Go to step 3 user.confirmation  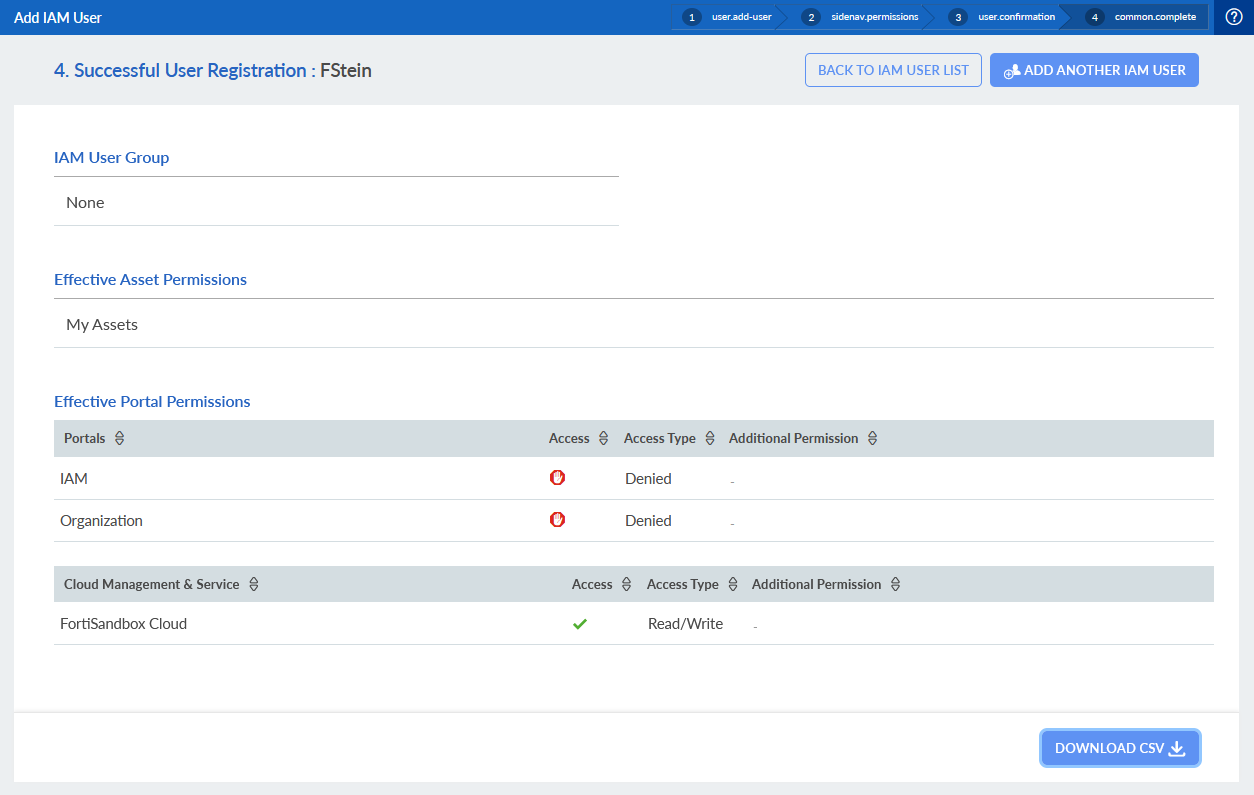1004,17
